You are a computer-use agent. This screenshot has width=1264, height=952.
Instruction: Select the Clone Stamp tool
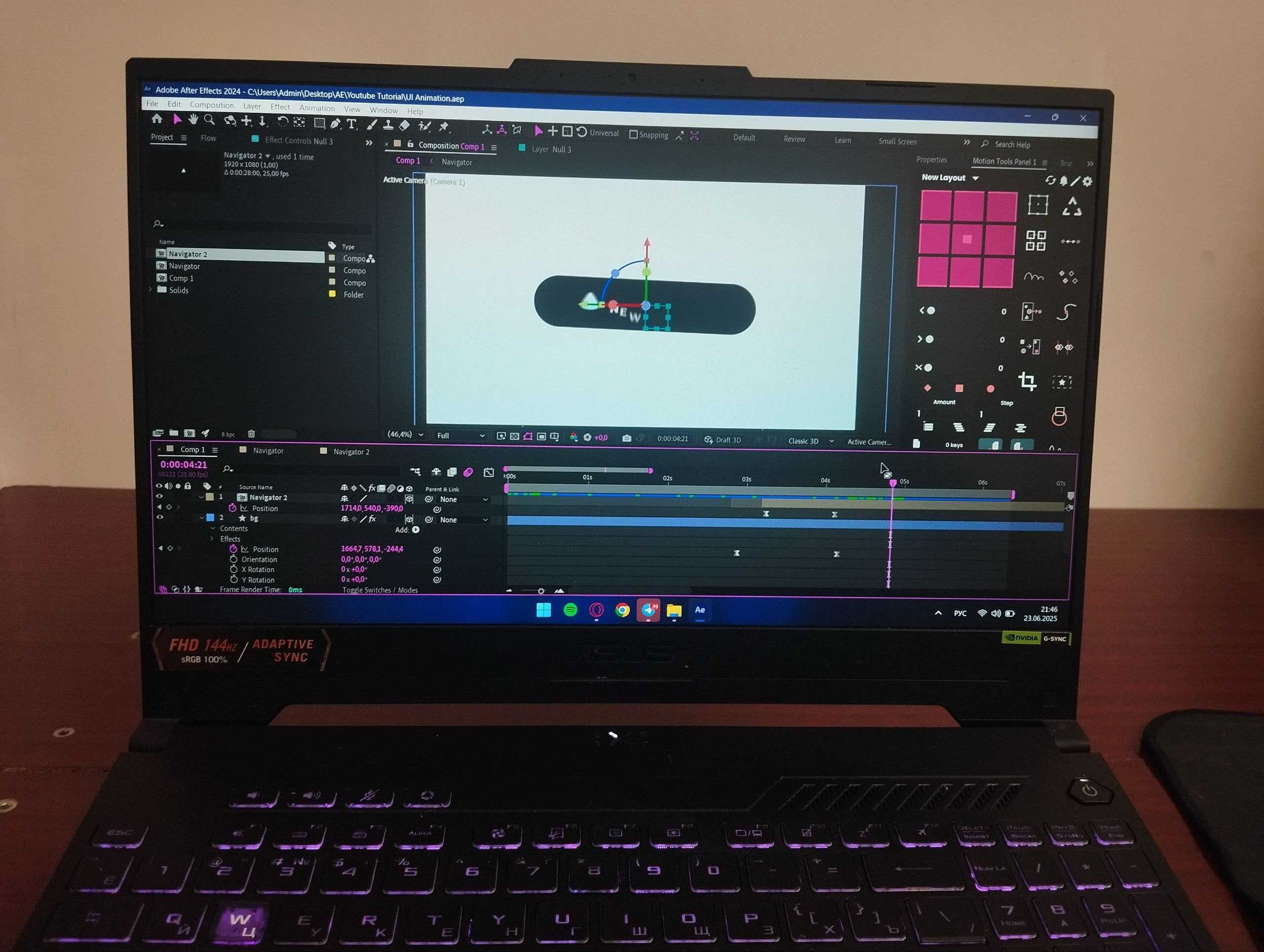click(x=388, y=124)
